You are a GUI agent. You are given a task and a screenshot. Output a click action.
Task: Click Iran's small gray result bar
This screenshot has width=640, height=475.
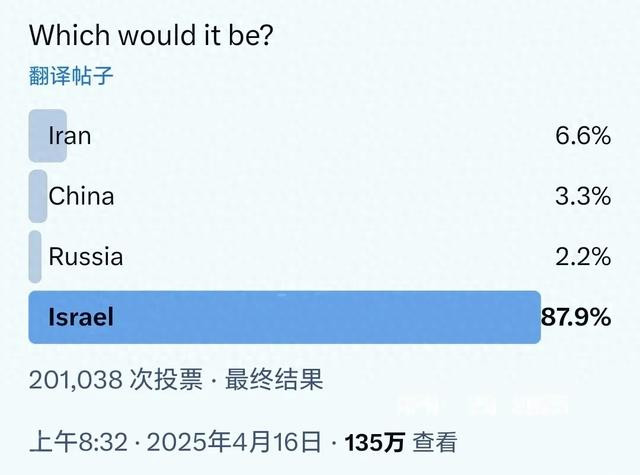tap(48, 136)
